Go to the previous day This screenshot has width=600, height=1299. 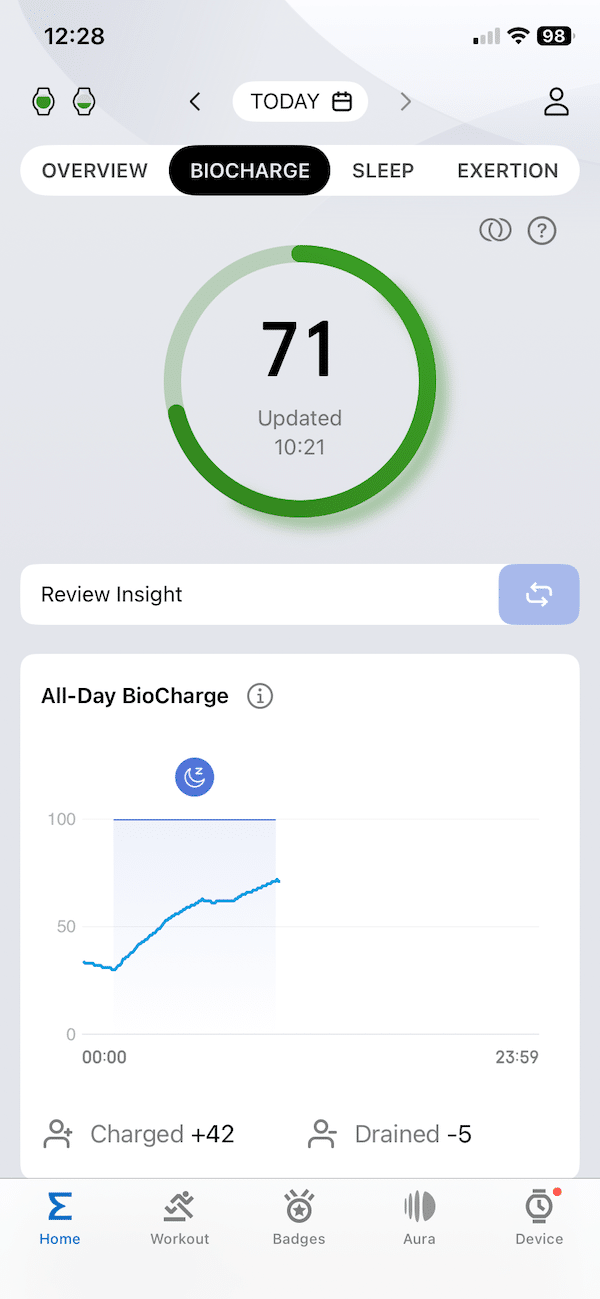(x=196, y=101)
